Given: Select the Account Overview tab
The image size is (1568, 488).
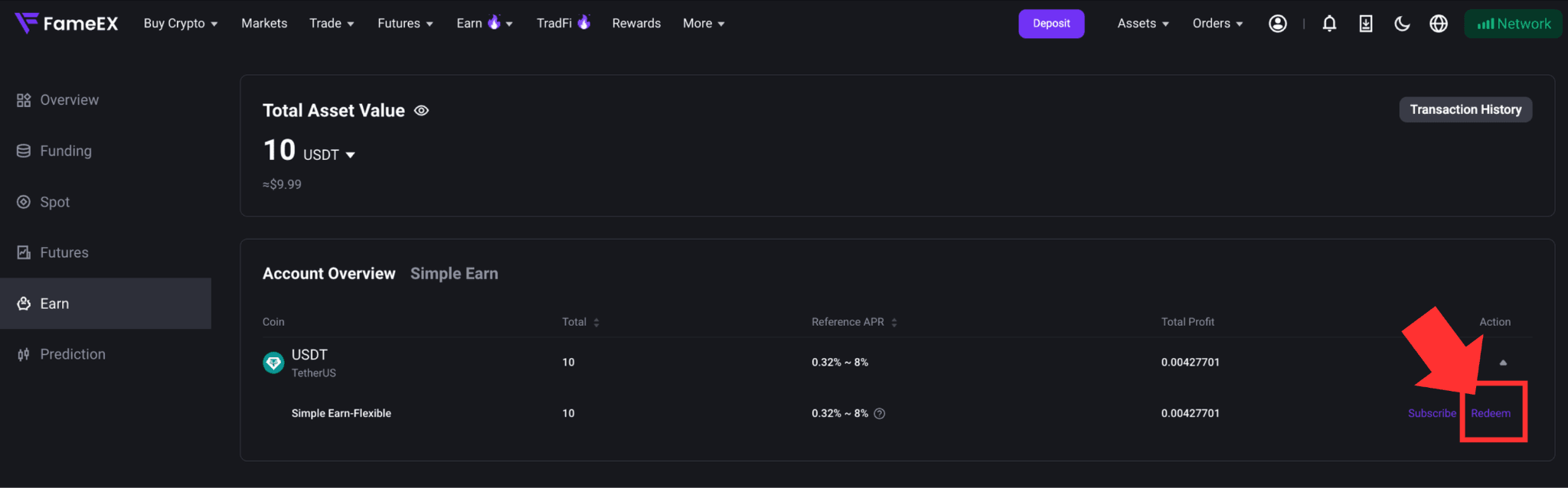Looking at the screenshot, I should point(329,274).
